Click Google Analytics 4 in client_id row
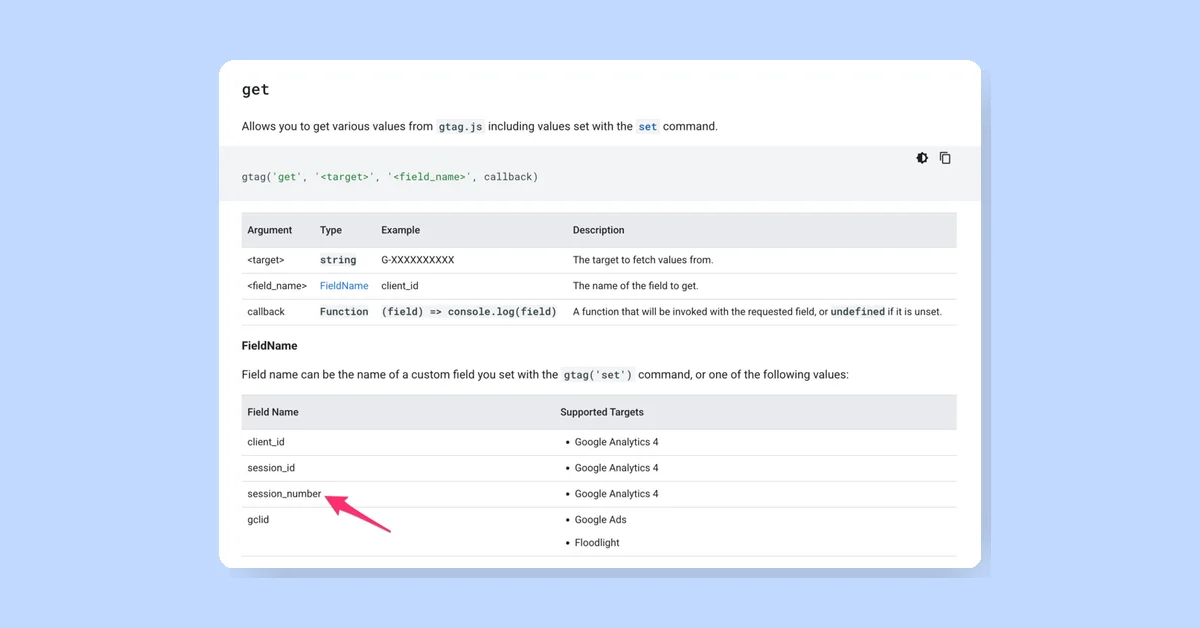The image size is (1200, 628). click(x=616, y=442)
